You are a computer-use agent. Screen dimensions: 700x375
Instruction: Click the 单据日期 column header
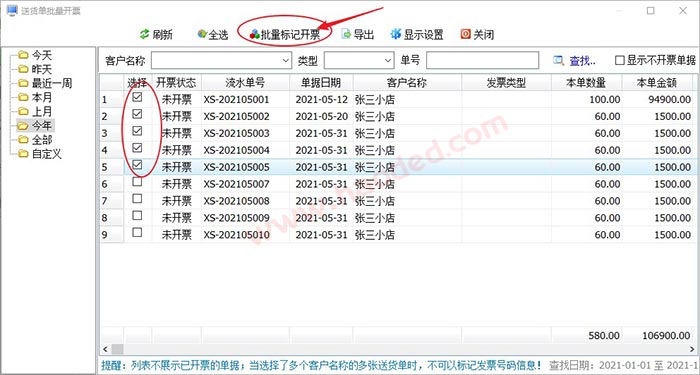321,83
